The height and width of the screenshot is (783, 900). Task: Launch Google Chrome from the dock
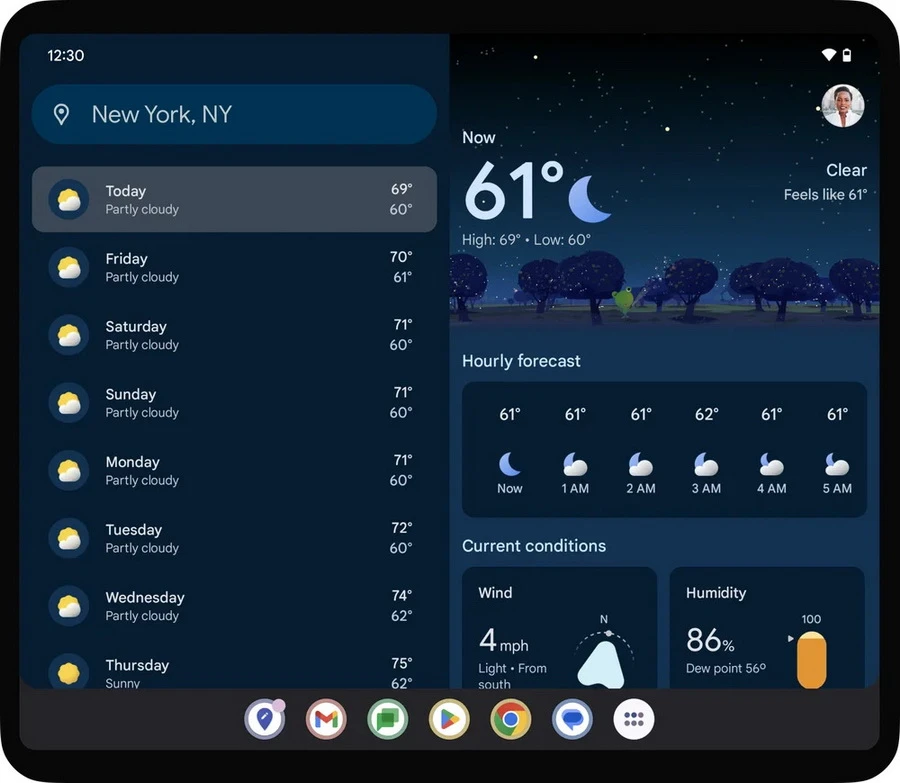[510, 719]
